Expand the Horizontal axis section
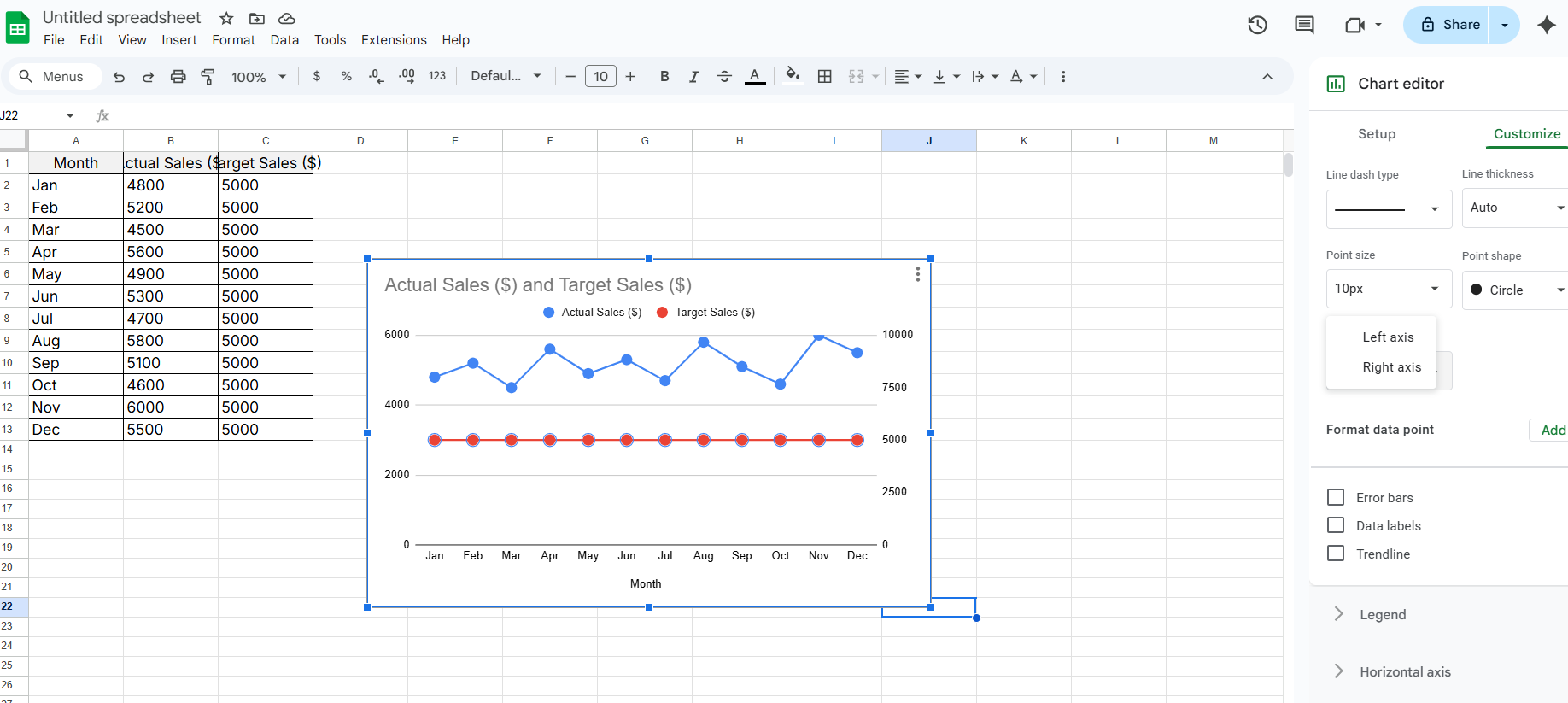This screenshot has height=703, width=1568. (1405, 671)
